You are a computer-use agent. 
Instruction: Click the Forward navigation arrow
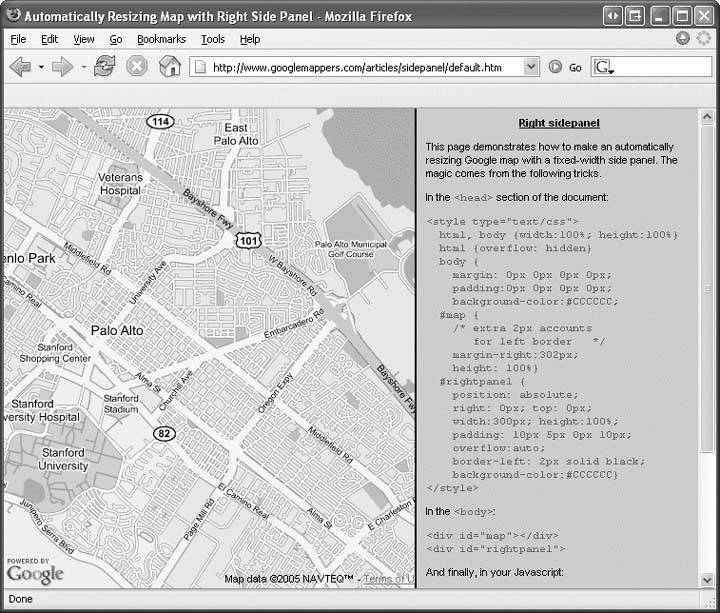click(62, 67)
